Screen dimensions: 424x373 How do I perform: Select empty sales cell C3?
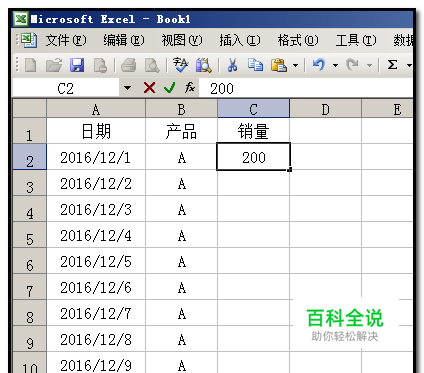pos(254,183)
